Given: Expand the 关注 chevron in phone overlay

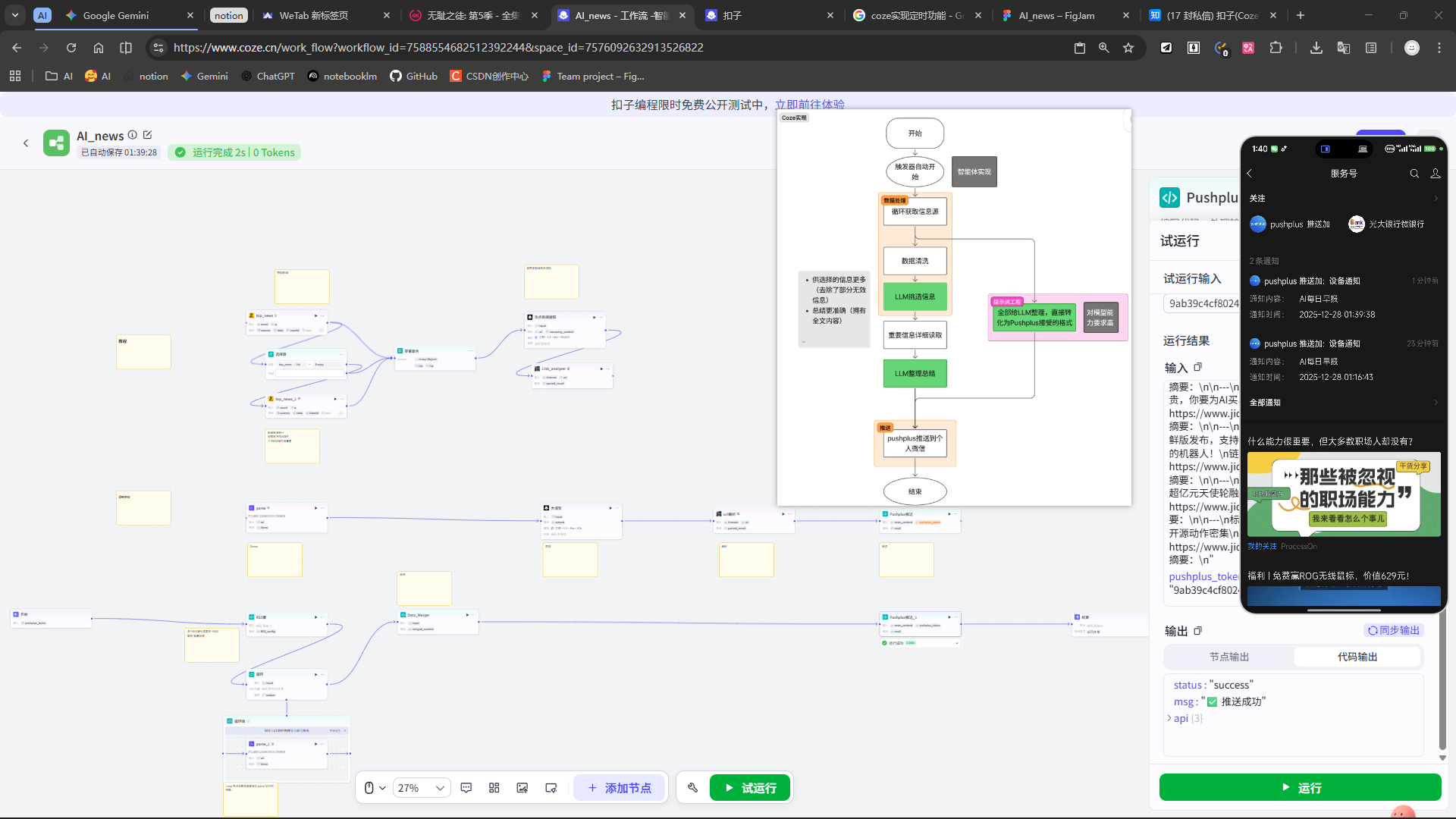Looking at the screenshot, I should click(x=1436, y=199).
